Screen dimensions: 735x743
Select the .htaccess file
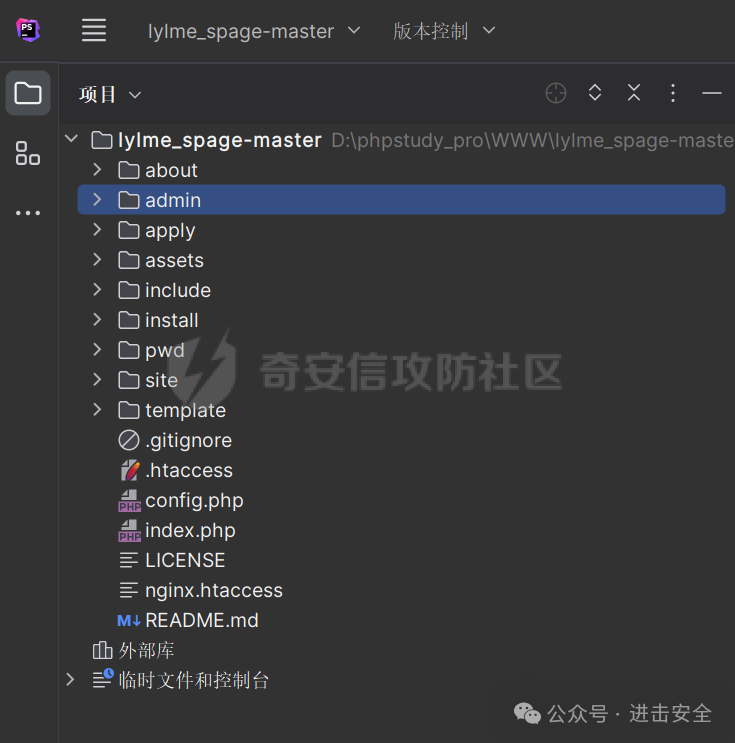pos(189,471)
